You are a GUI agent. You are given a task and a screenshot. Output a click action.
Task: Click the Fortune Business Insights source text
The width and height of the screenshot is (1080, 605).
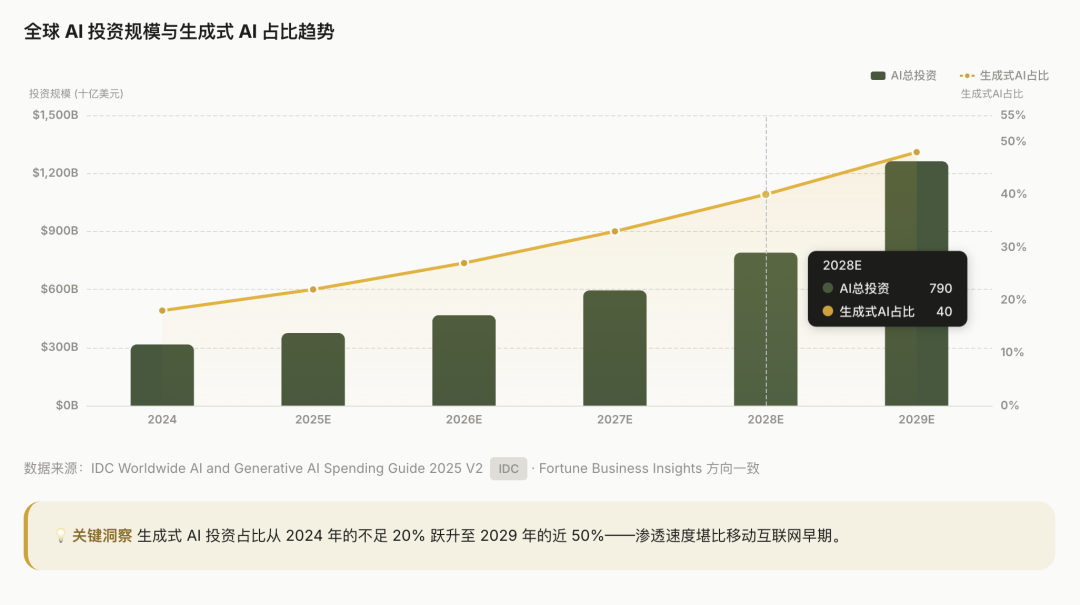point(620,469)
